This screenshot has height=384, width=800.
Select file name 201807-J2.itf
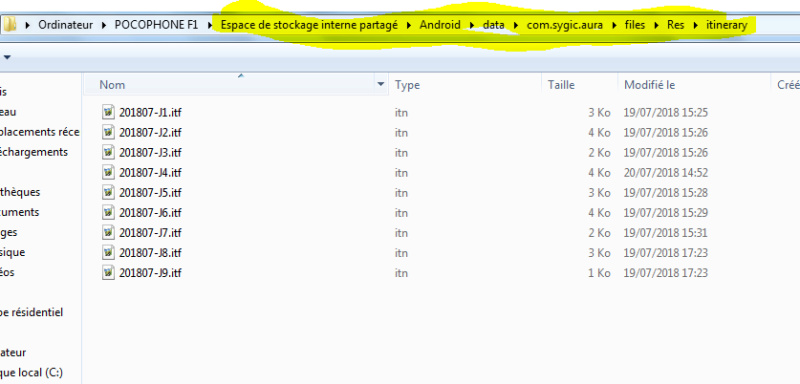pos(151,133)
